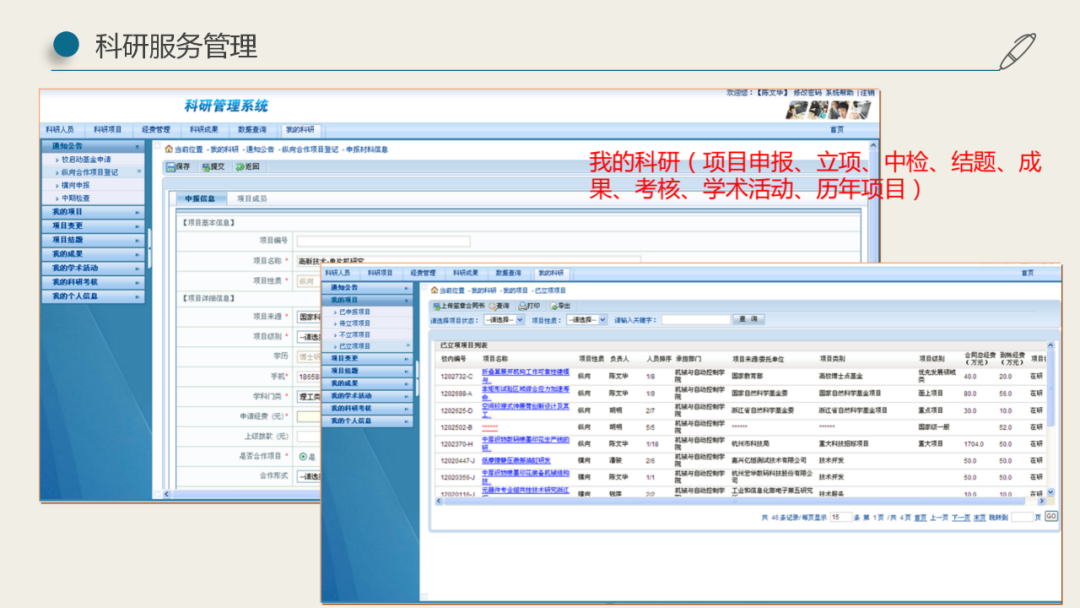This screenshot has height=608, width=1080.
Task: Select 待立项项目 in front window sidebar
Action: [355, 324]
